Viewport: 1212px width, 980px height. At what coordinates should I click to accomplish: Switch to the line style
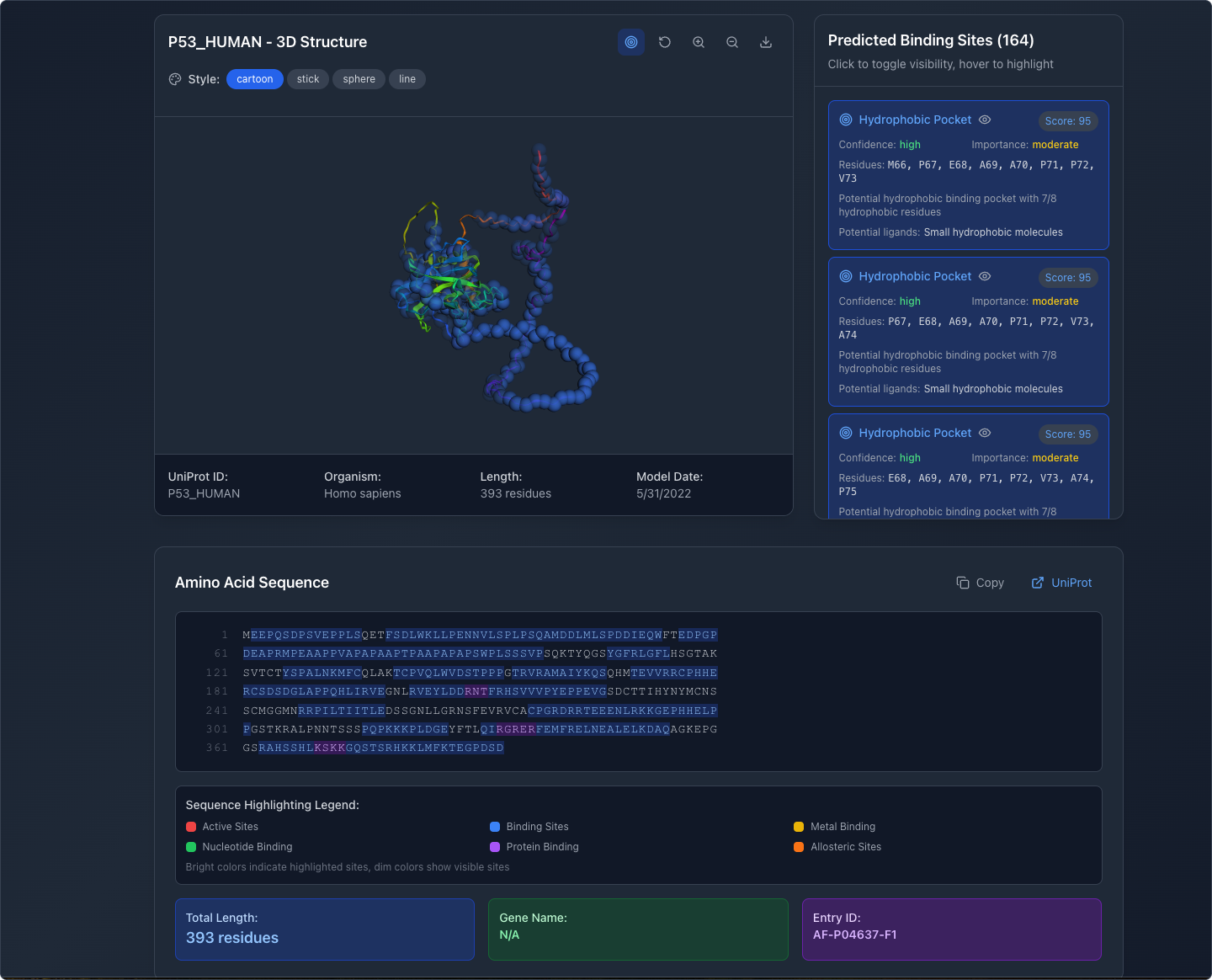(x=407, y=79)
